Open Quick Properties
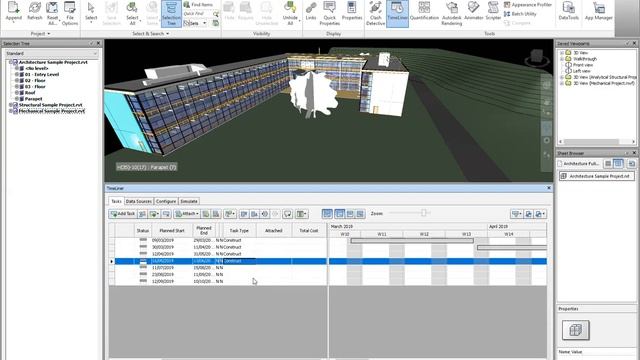 tap(329, 12)
